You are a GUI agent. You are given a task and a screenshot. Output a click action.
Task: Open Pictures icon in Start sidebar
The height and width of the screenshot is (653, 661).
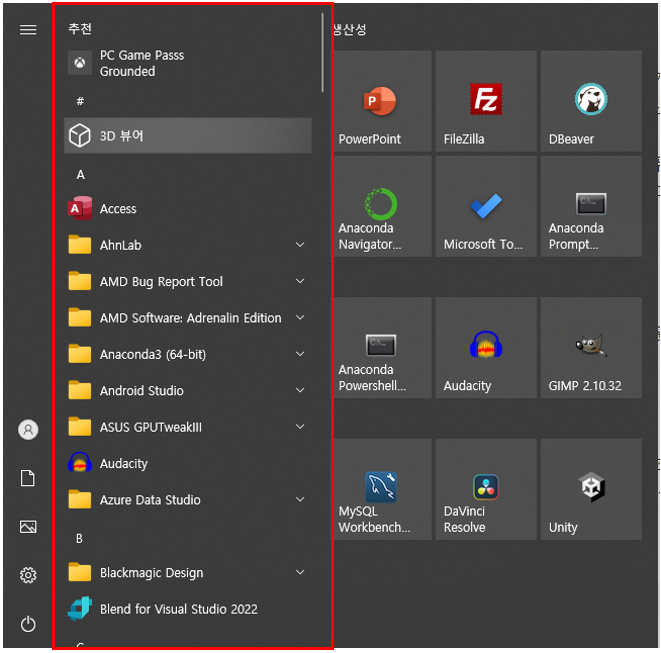(28, 527)
